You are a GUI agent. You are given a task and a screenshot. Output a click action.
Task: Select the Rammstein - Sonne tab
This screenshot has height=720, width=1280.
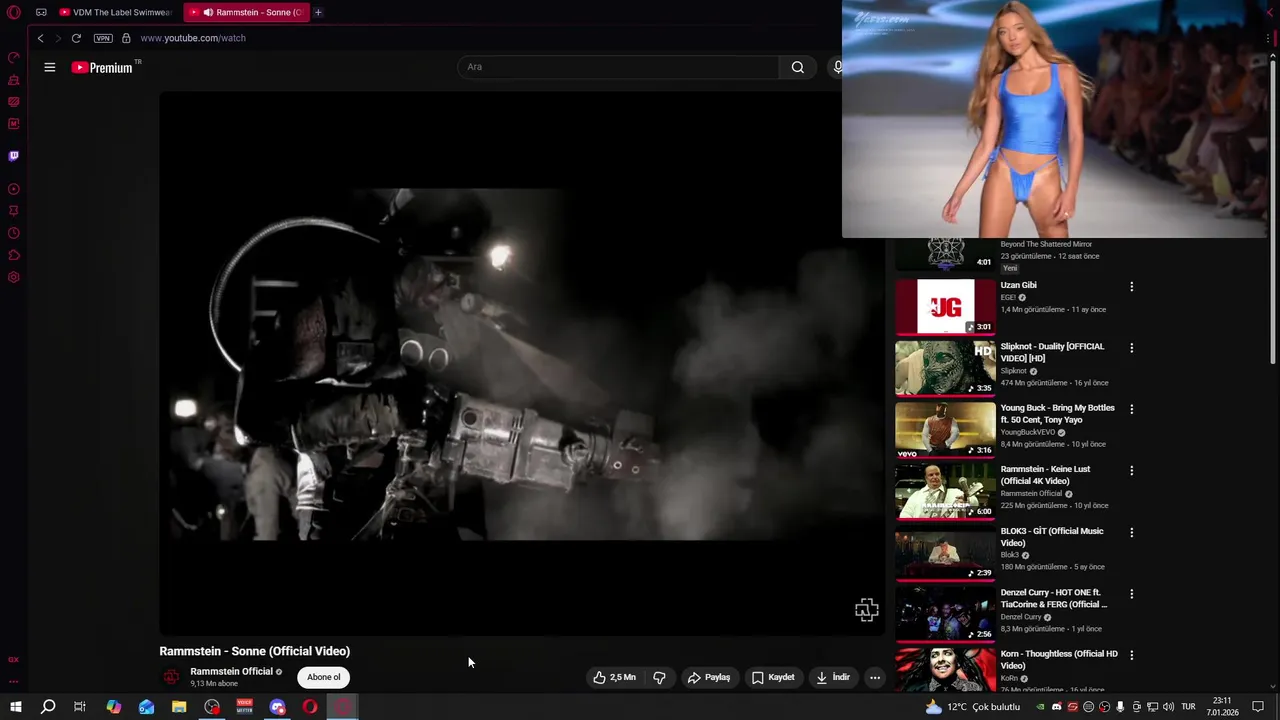click(247, 12)
